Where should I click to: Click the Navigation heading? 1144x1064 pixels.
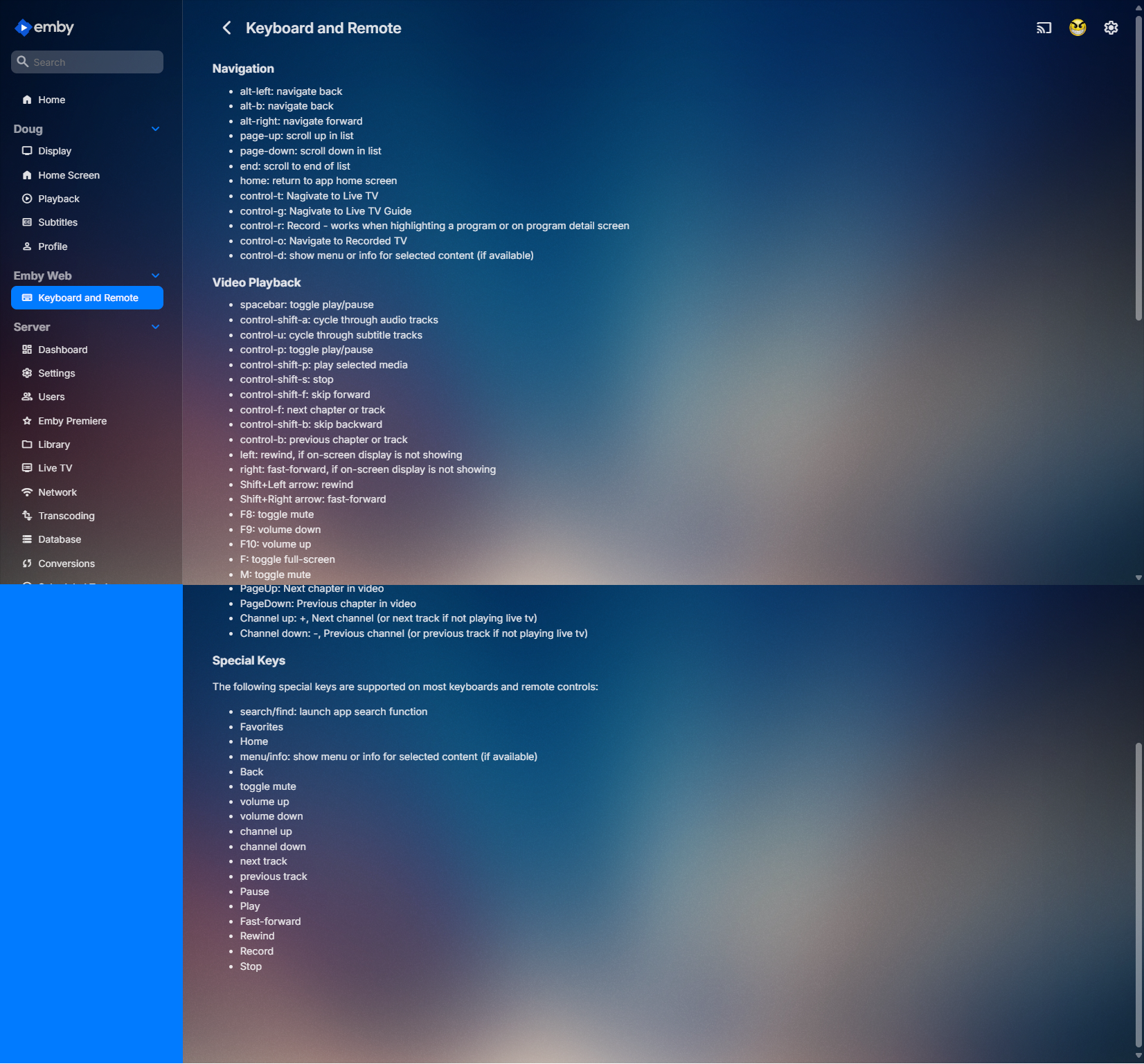click(x=243, y=69)
